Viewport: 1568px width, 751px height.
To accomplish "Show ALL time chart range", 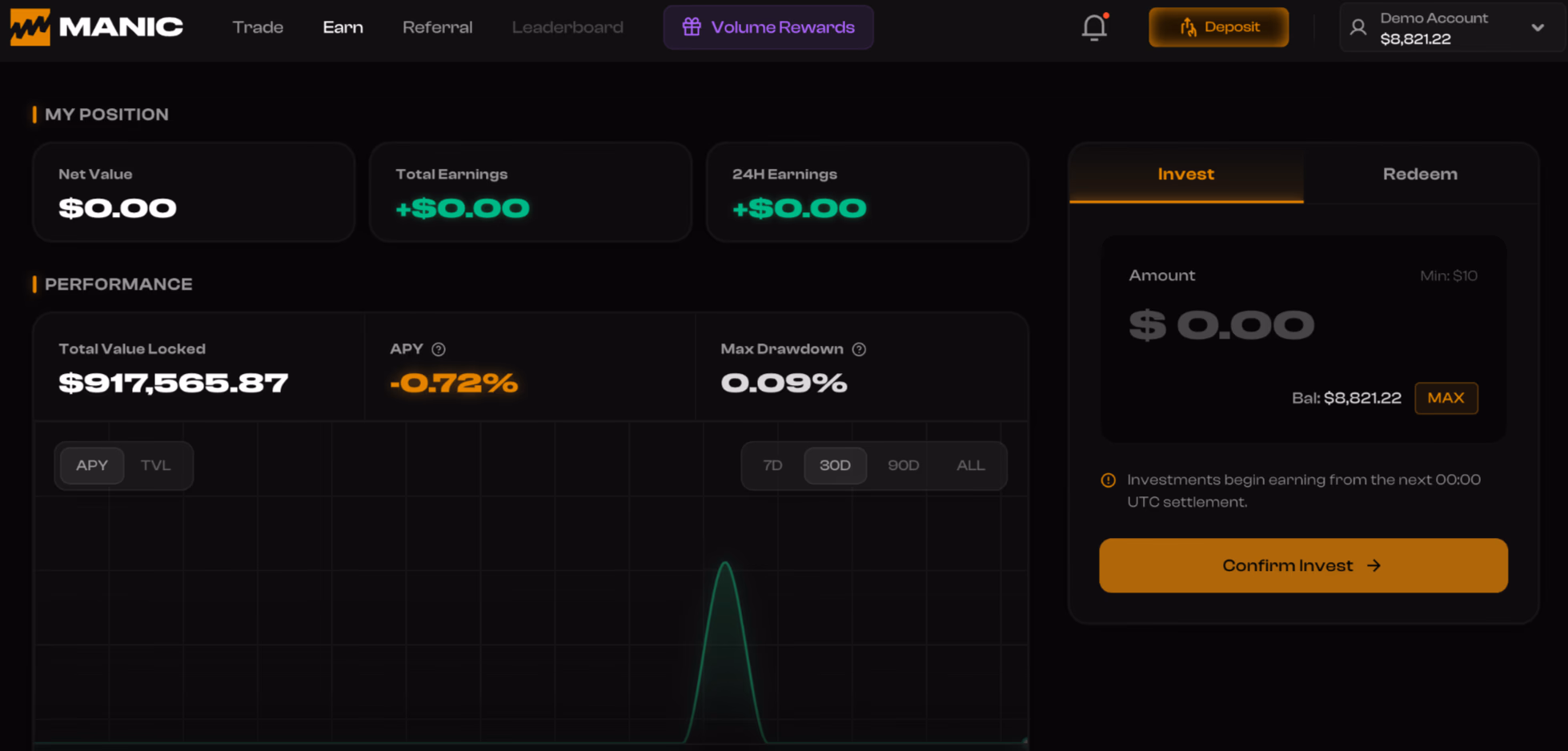I will [x=970, y=465].
